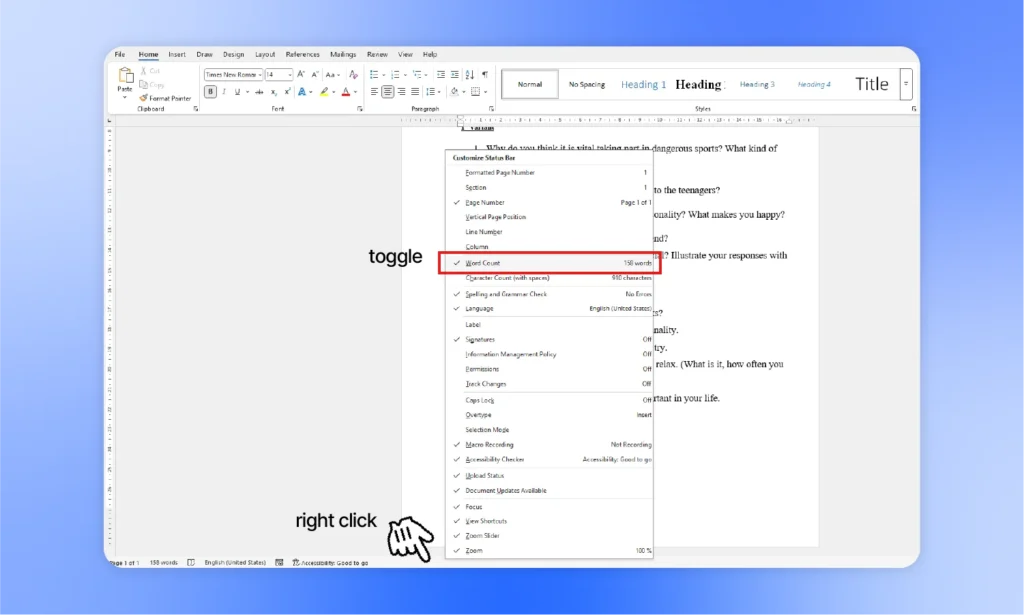Show paragraph marks with the pilcrow icon
This screenshot has width=1024, height=615.
coord(485,74)
